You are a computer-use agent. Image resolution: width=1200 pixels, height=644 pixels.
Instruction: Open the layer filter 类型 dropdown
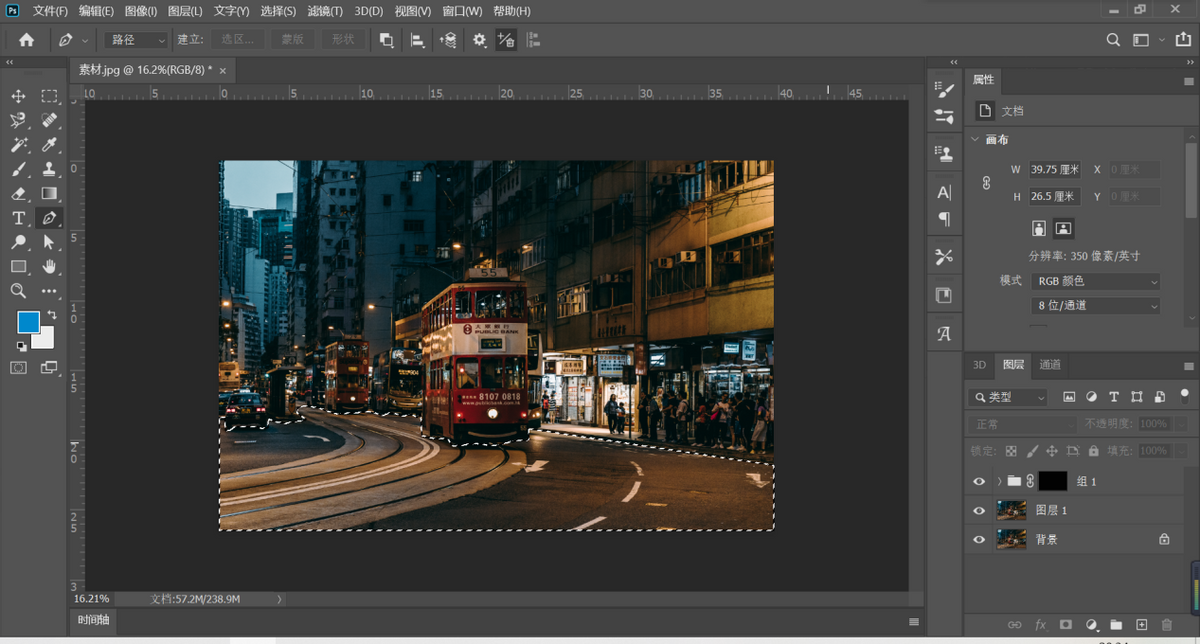point(1008,397)
